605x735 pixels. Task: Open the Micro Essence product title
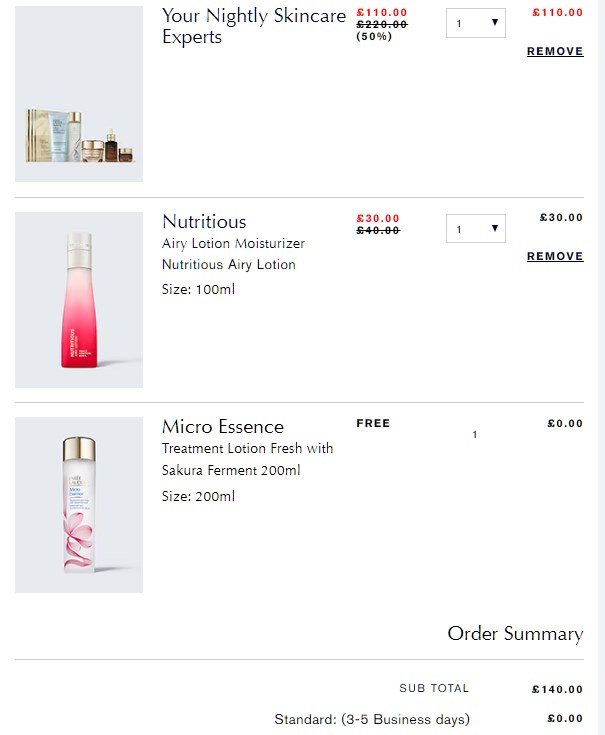point(223,427)
